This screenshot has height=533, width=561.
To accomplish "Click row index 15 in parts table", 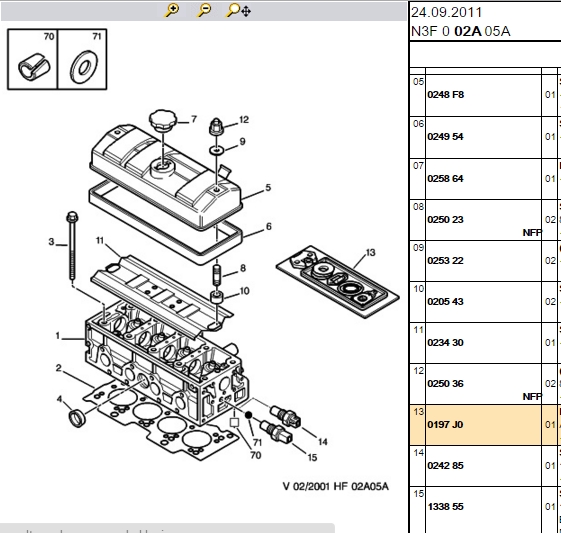I will tap(418, 494).
